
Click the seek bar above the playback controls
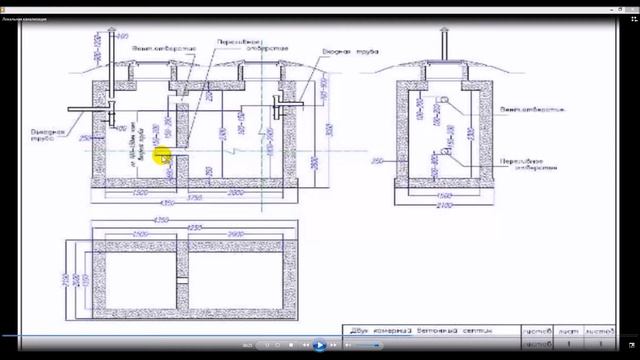320,336
